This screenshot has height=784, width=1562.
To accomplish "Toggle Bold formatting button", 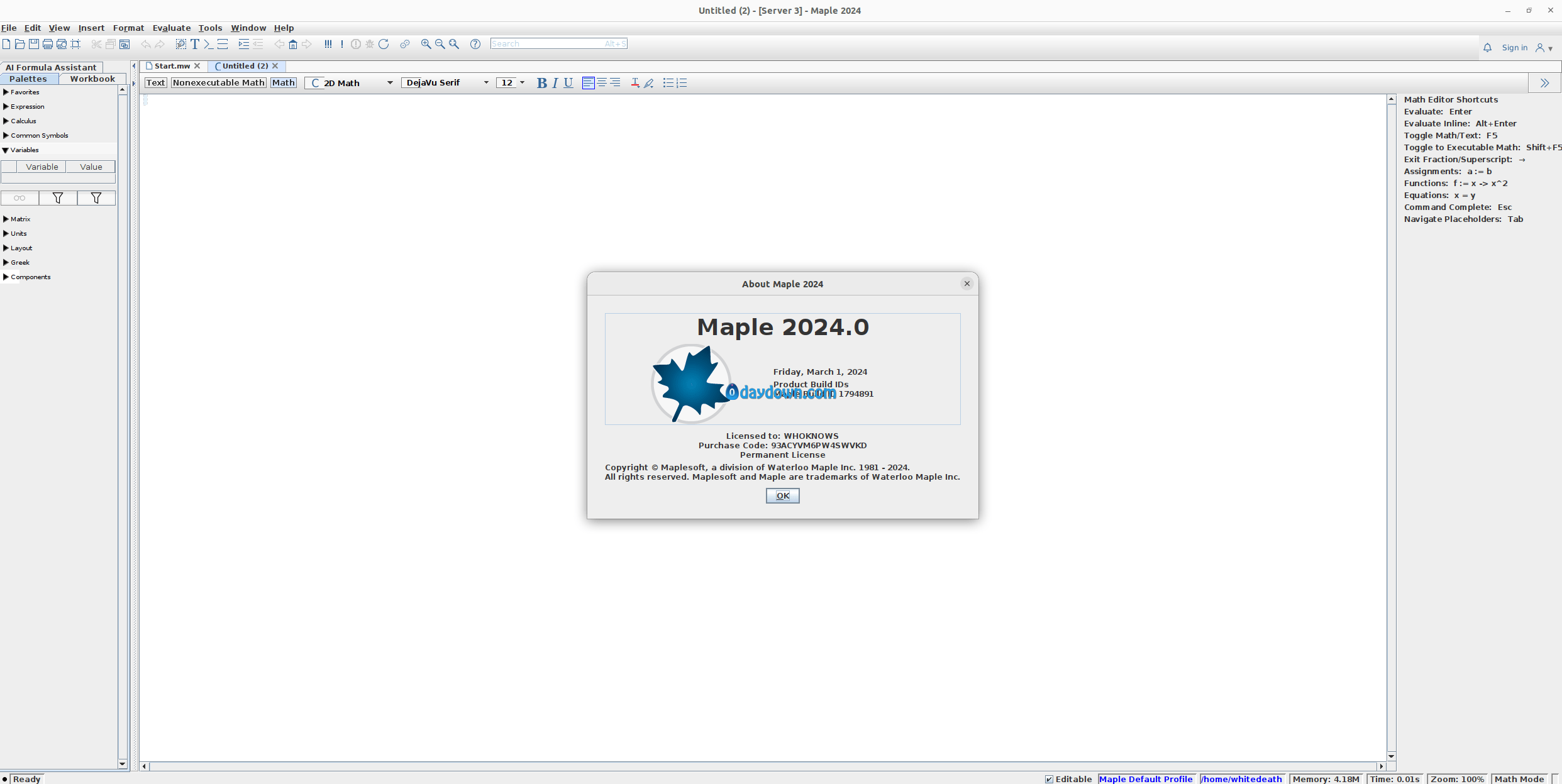I will 541,83.
